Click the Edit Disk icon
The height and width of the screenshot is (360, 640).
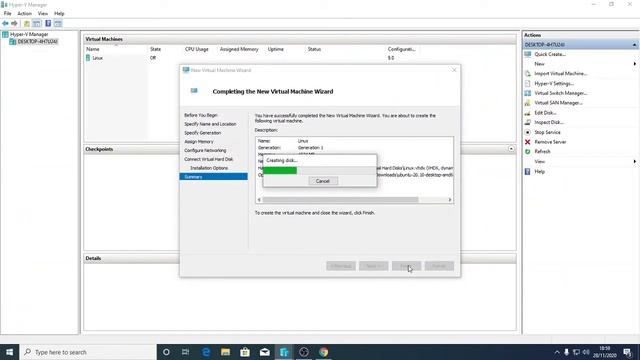(527, 113)
